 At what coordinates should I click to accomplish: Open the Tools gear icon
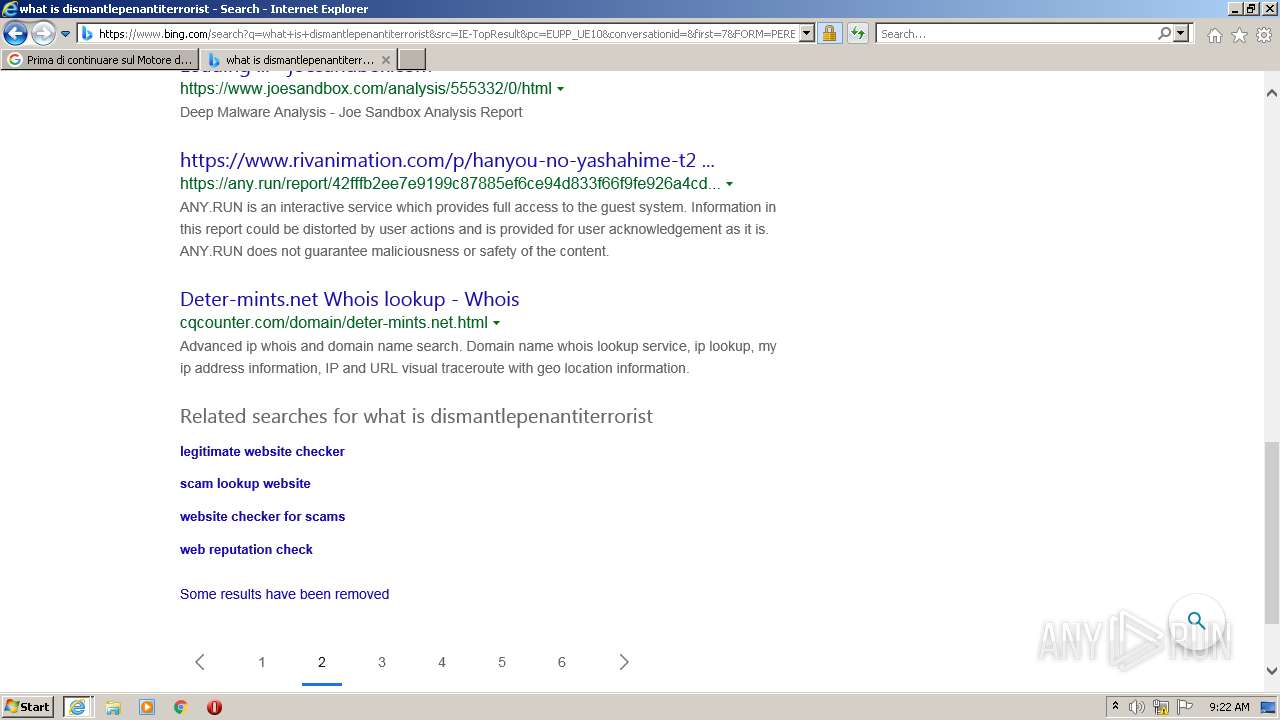1264,35
